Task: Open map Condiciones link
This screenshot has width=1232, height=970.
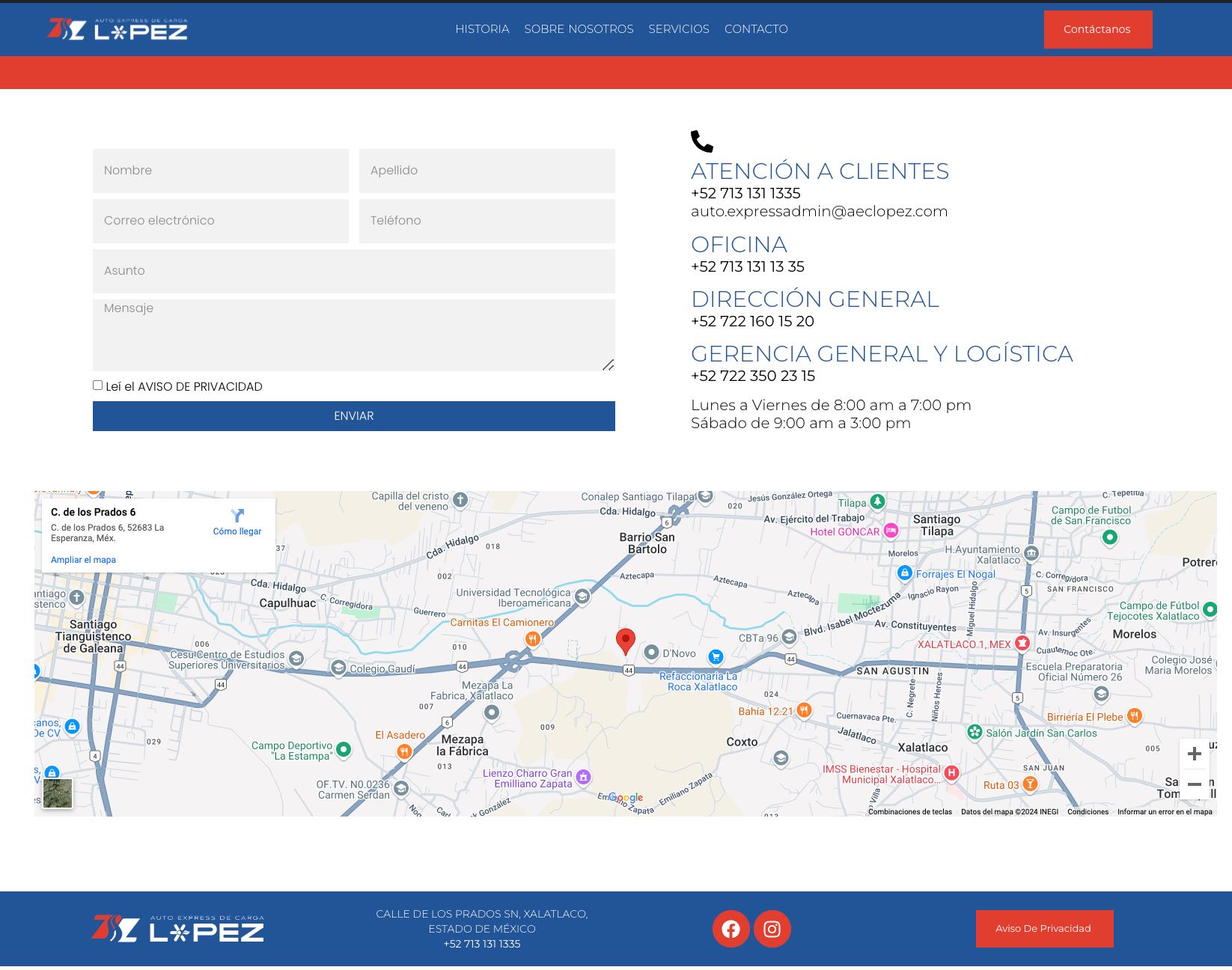Action: click(1088, 811)
